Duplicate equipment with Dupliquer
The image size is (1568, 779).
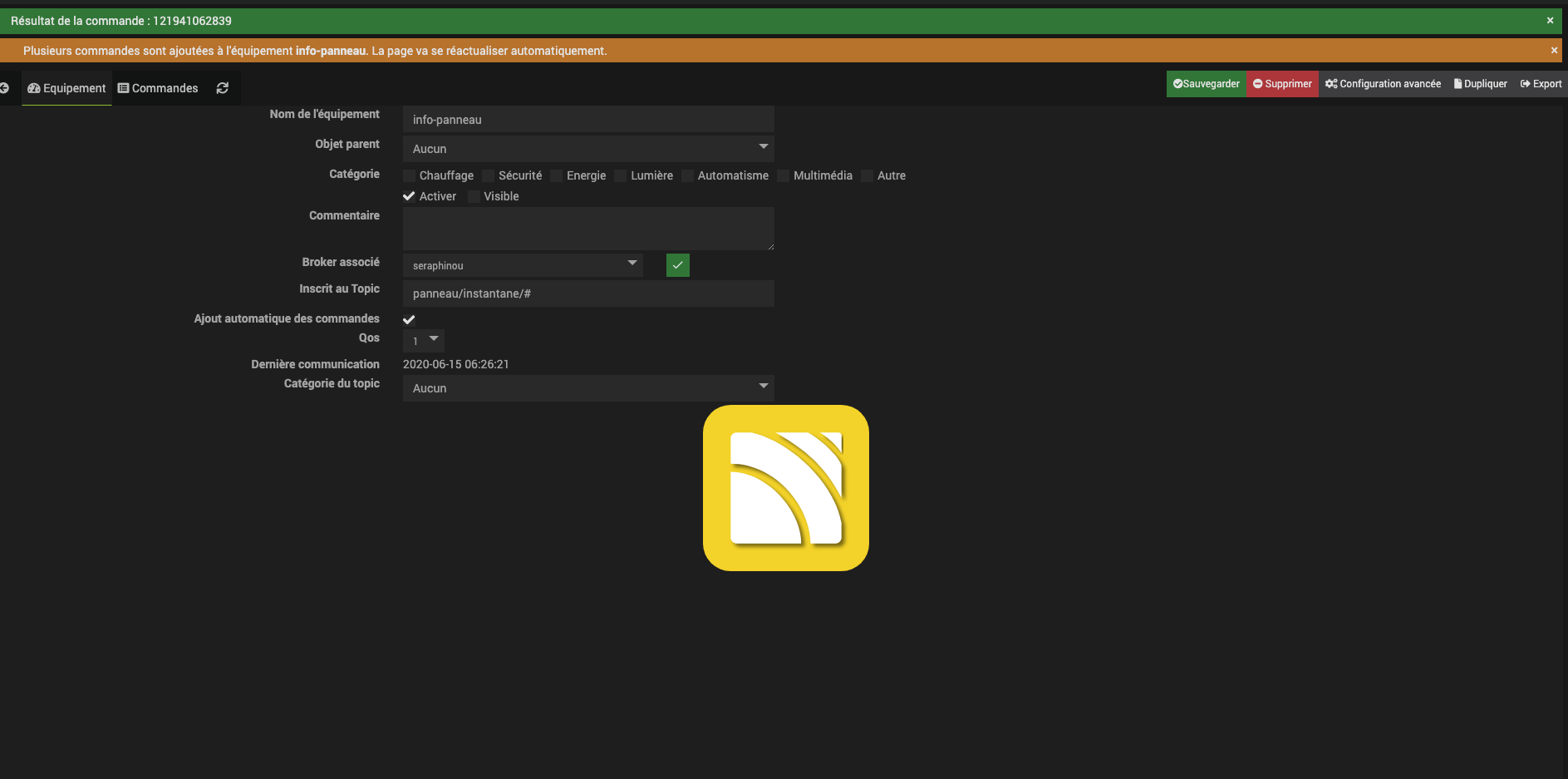[x=1480, y=84]
